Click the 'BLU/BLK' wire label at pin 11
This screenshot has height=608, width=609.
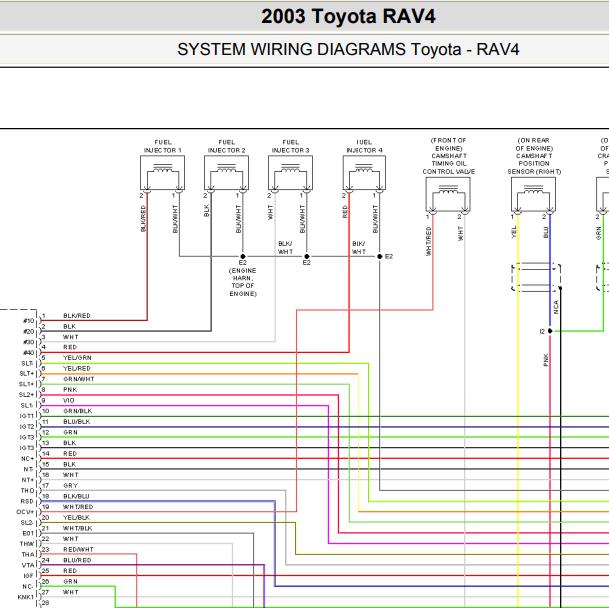77,422
